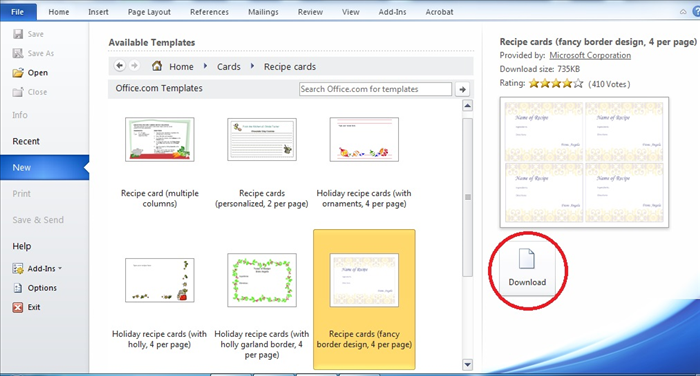The image size is (700, 376).
Task: Click the search go arrow button
Action: click(462, 89)
